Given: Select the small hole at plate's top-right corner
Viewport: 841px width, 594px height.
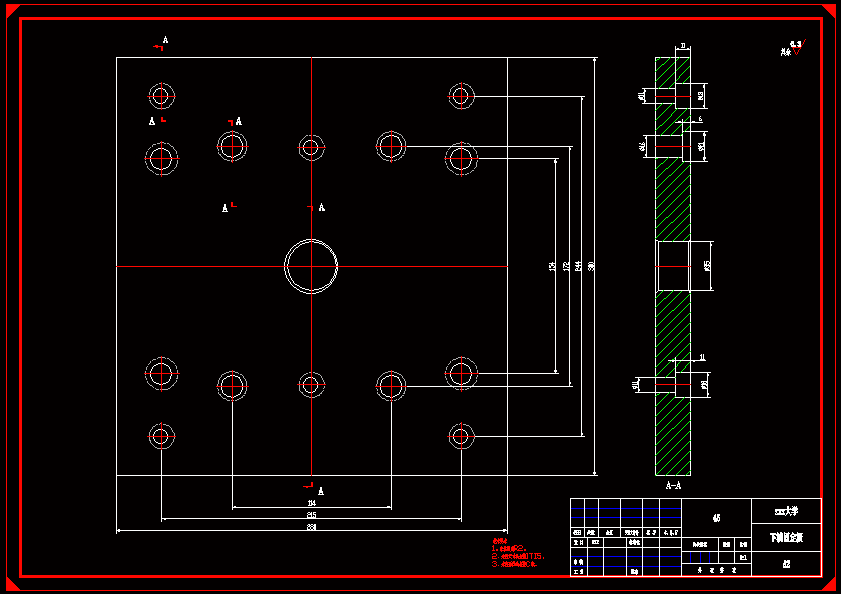Looking at the screenshot, I should pyautogui.click(x=461, y=96).
